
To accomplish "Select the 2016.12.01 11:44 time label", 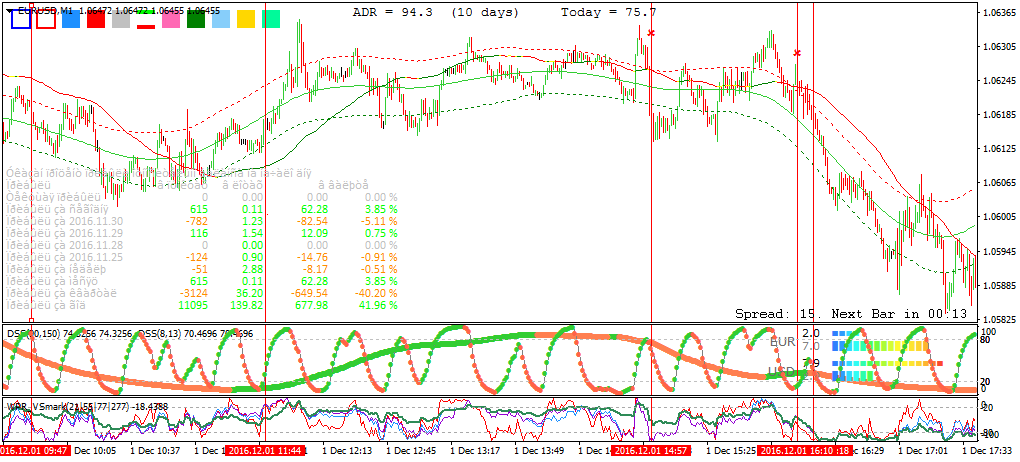I will (x=265, y=450).
